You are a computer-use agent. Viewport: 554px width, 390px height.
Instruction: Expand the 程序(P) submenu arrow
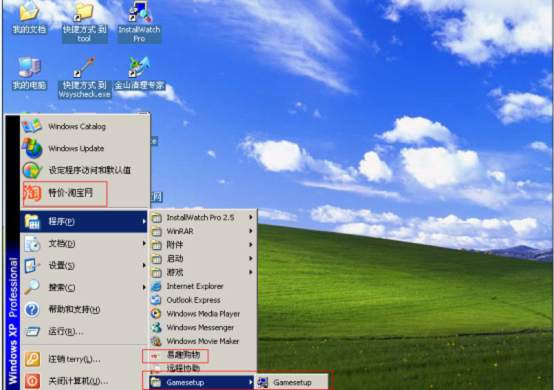point(144,221)
